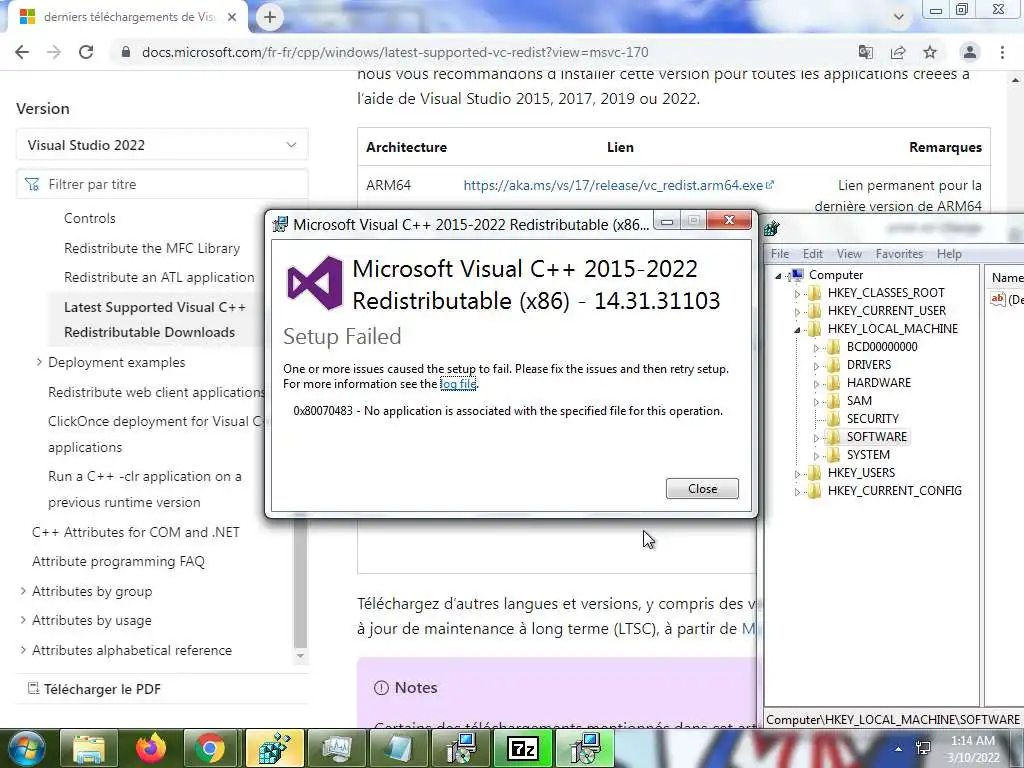Open File menu in Registry Editor
Screen dimensions: 1024x768
[780, 254]
